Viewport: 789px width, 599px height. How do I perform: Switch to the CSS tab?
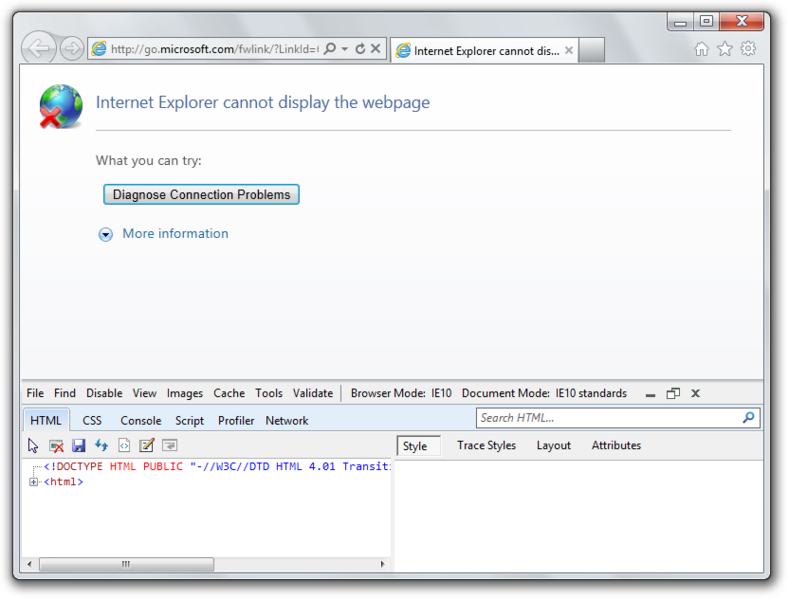92,420
